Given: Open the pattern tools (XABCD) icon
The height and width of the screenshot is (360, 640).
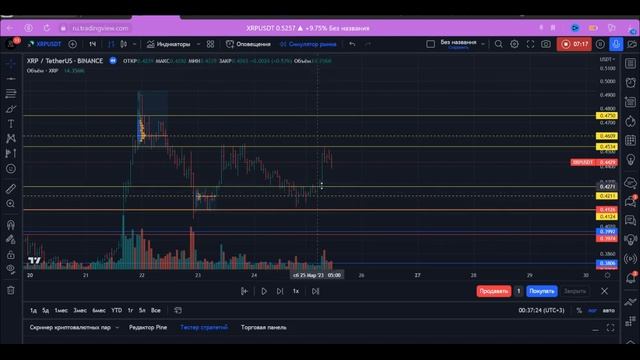Looking at the screenshot, I should (11, 138).
